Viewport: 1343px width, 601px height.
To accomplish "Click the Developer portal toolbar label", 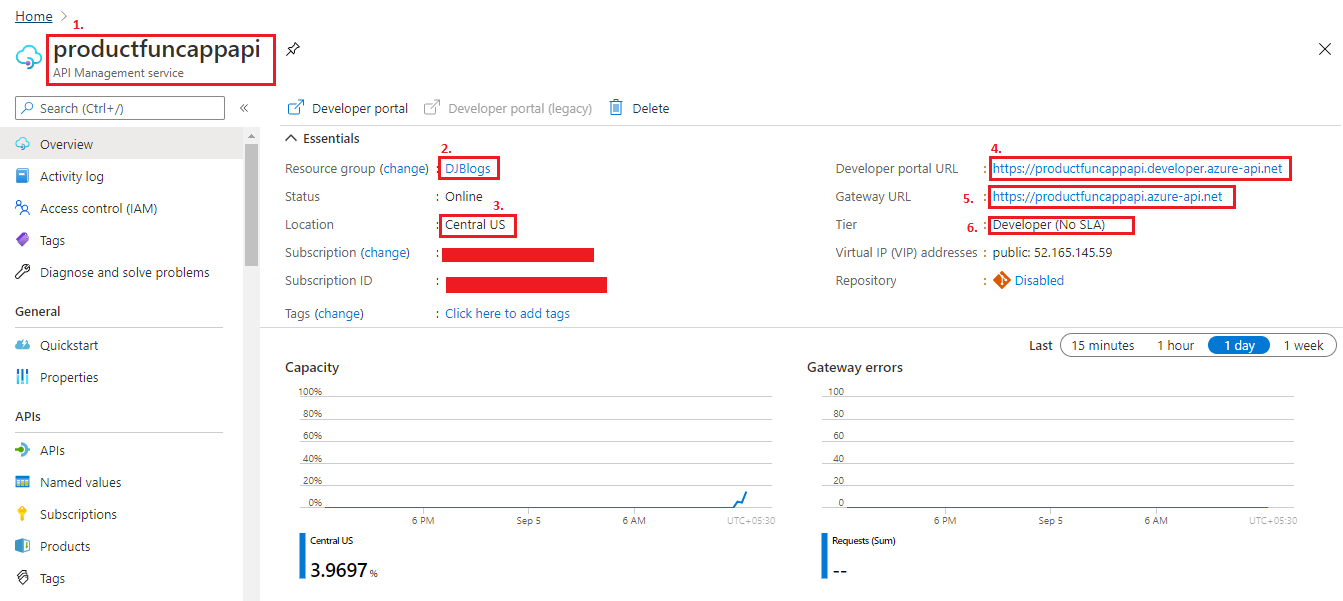I will point(360,108).
